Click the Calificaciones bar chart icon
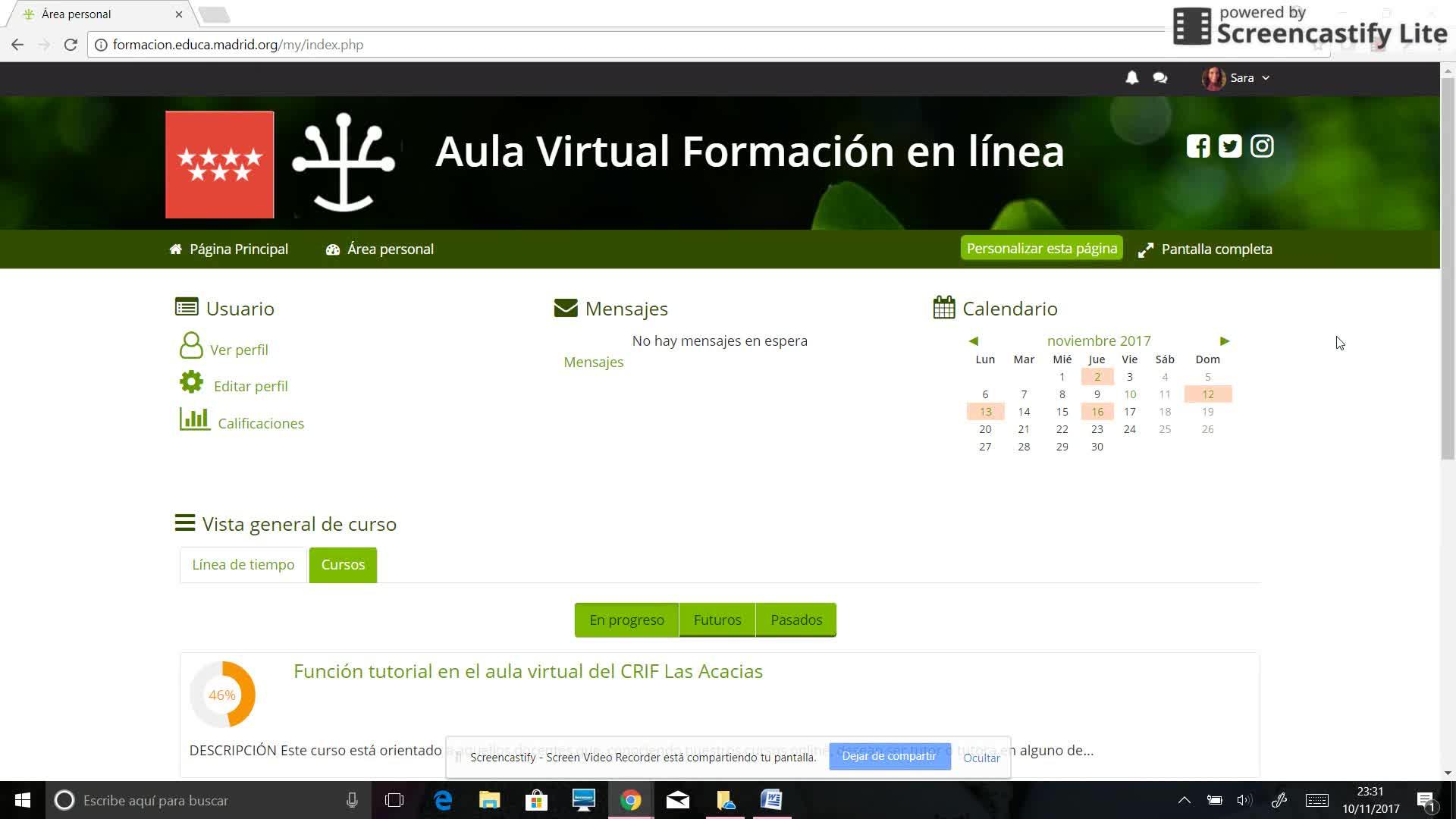 point(194,419)
